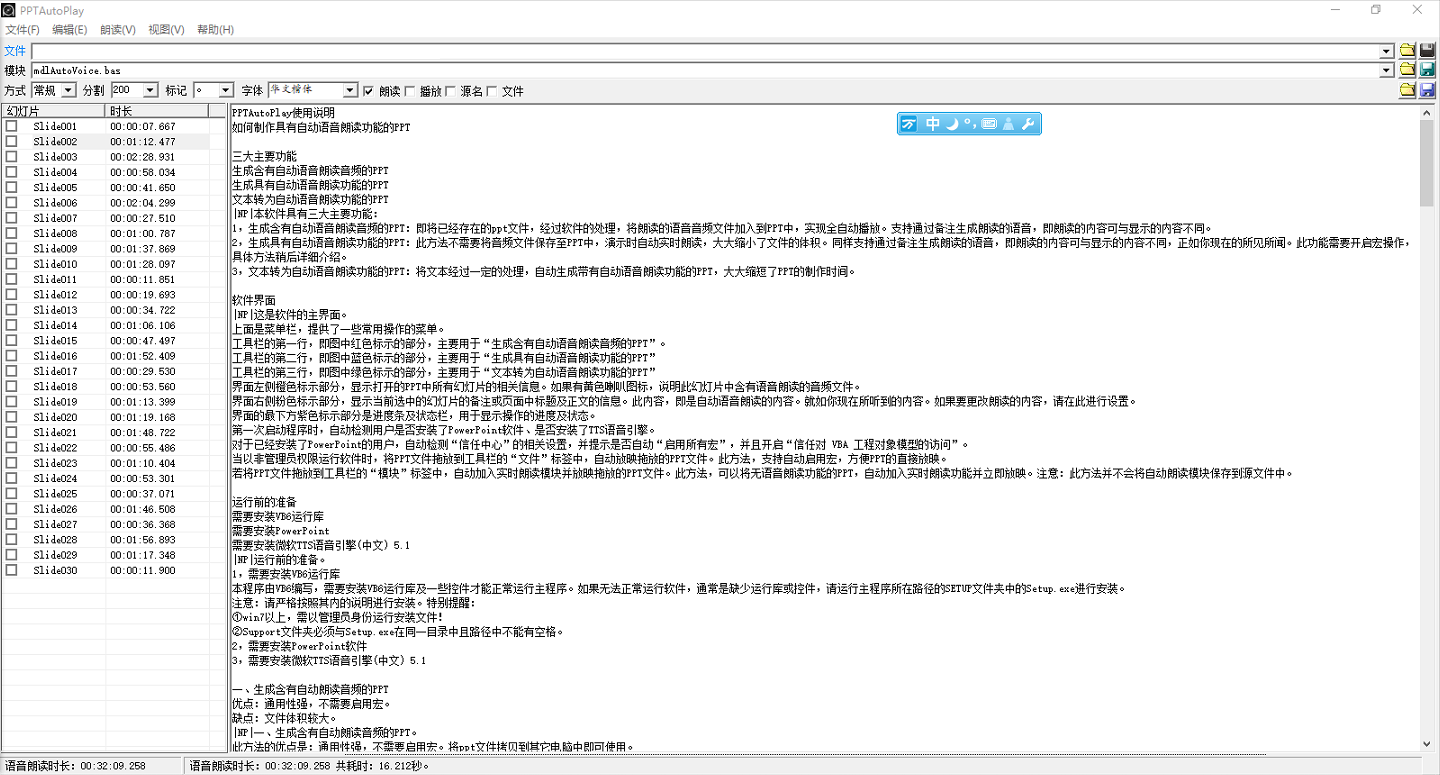Open the 朗读(V) menu
The width and height of the screenshot is (1440, 775).
[118, 29]
